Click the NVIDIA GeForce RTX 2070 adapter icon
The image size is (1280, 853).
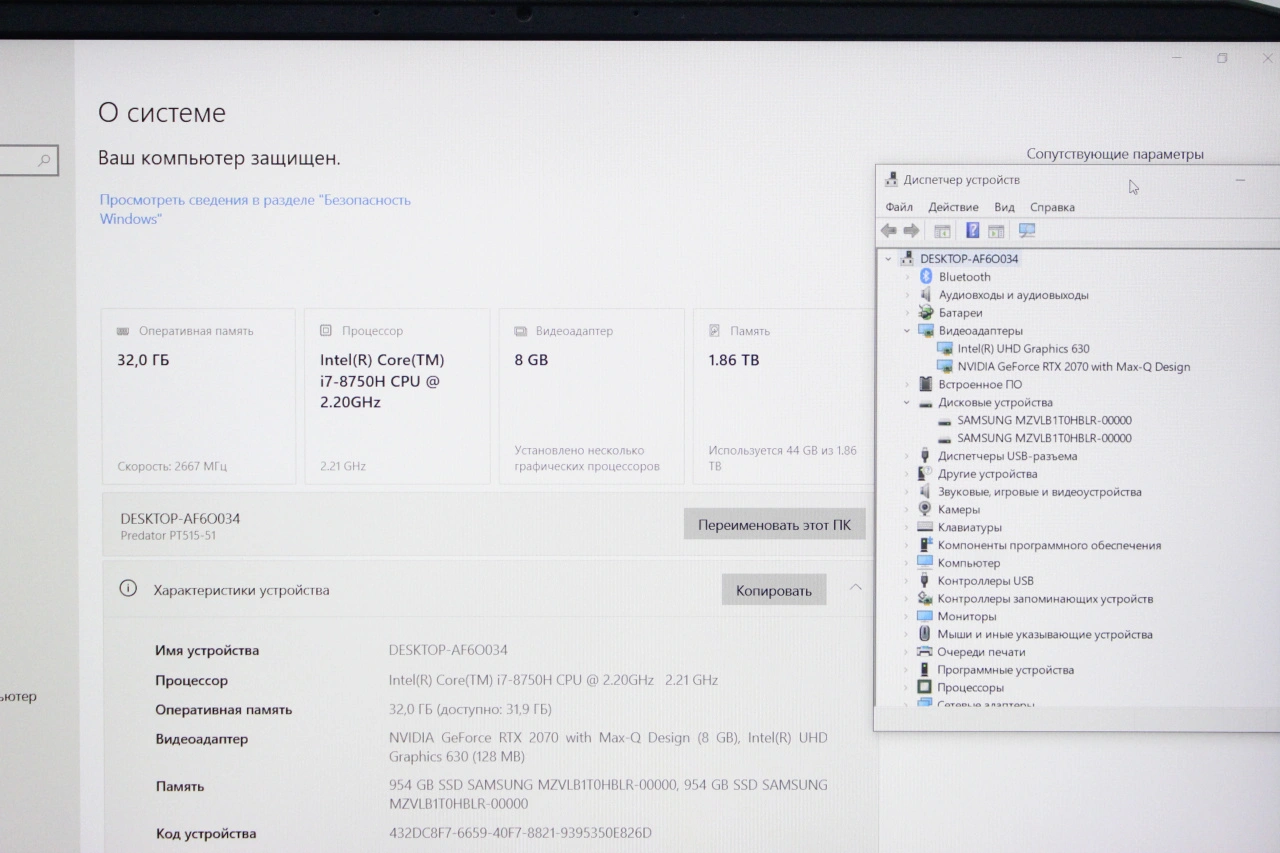click(x=945, y=367)
